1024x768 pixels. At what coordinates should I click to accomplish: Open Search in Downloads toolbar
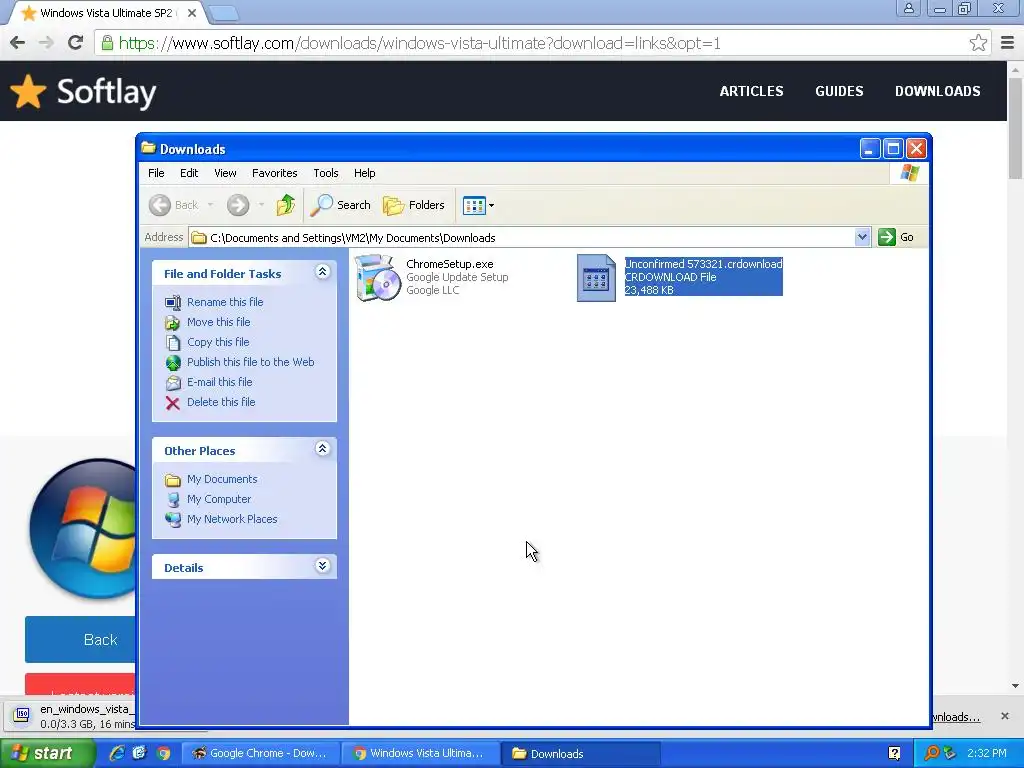[x=340, y=205]
